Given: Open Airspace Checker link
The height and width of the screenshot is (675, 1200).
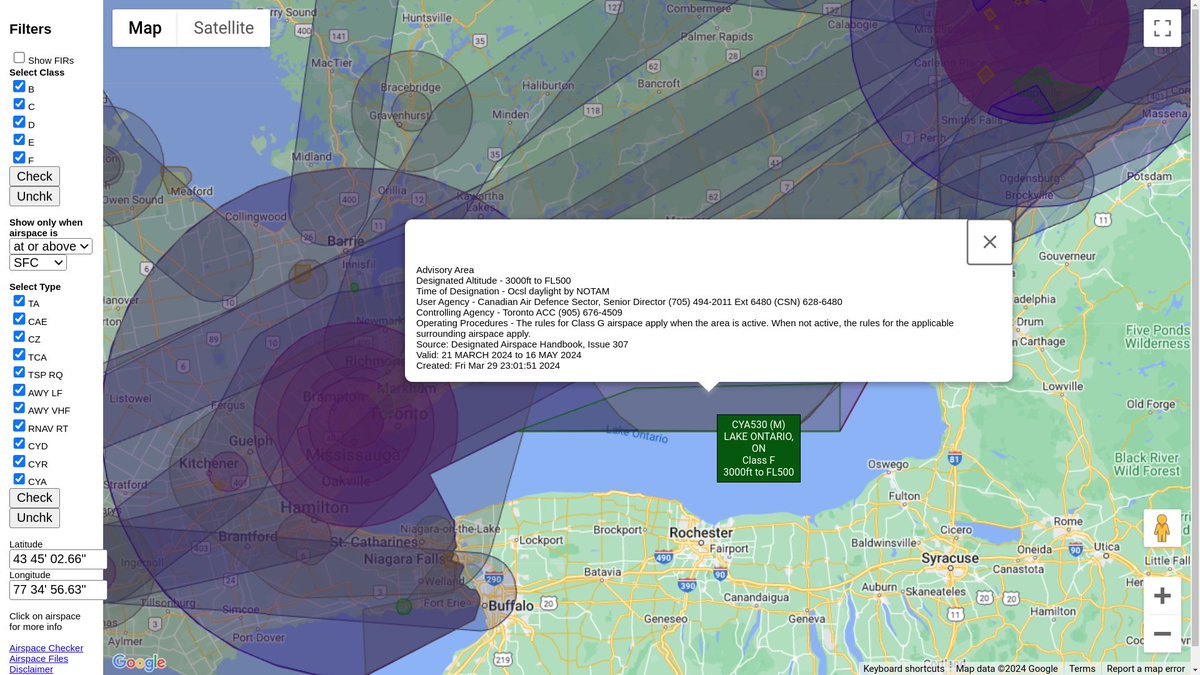Looking at the screenshot, I should tap(46, 648).
